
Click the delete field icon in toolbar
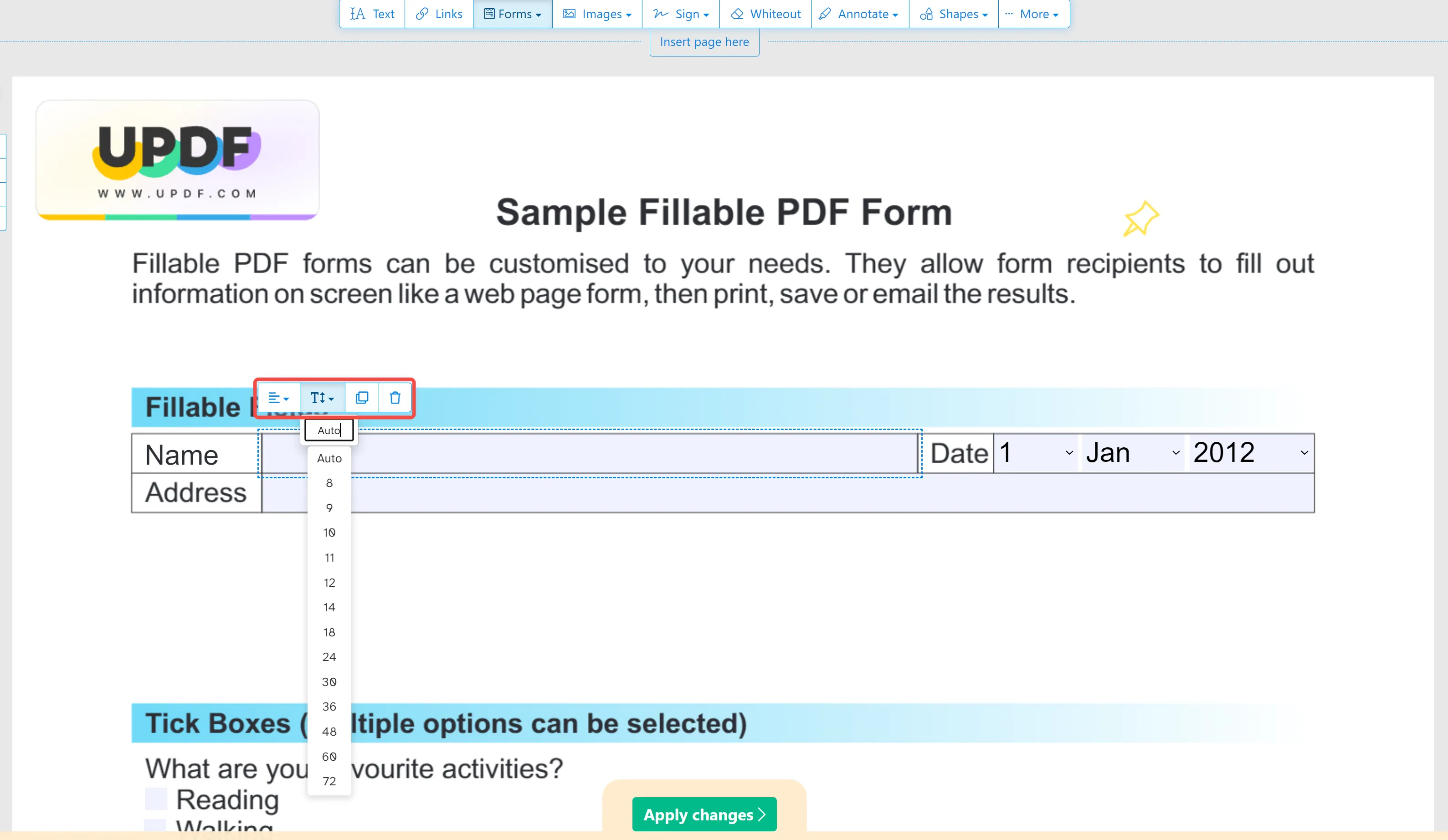pos(396,397)
